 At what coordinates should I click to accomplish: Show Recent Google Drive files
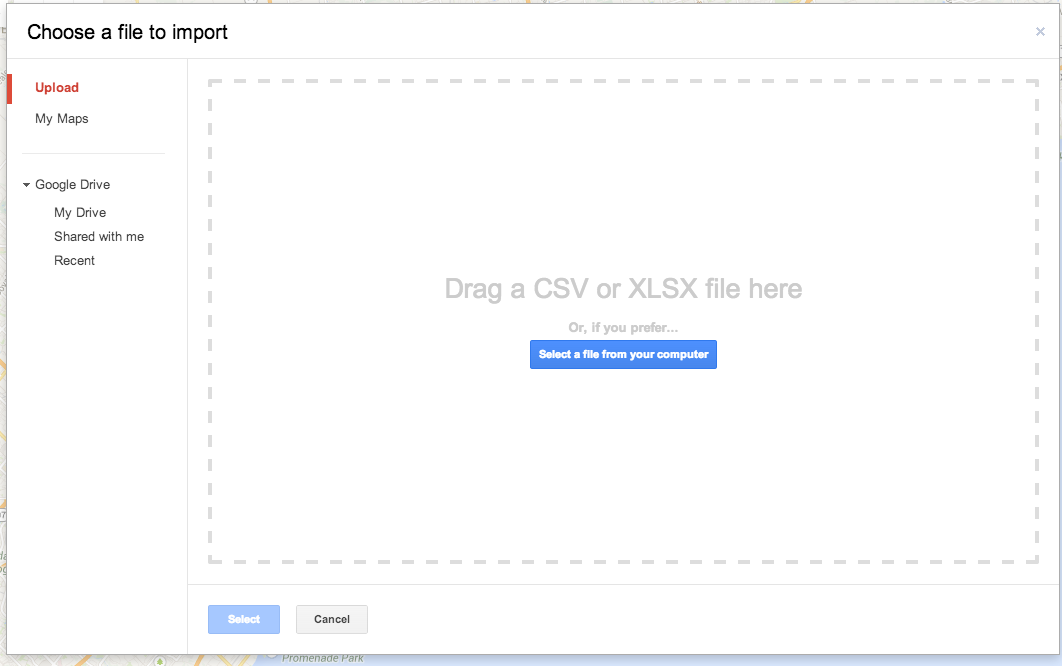click(x=75, y=261)
